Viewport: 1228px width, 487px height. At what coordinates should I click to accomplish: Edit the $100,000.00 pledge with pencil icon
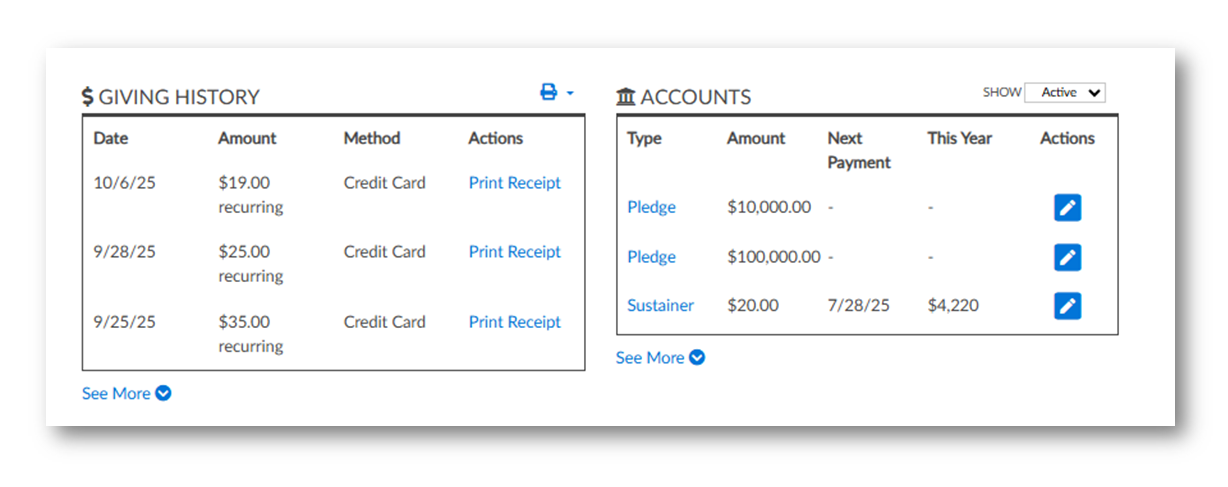1068,257
